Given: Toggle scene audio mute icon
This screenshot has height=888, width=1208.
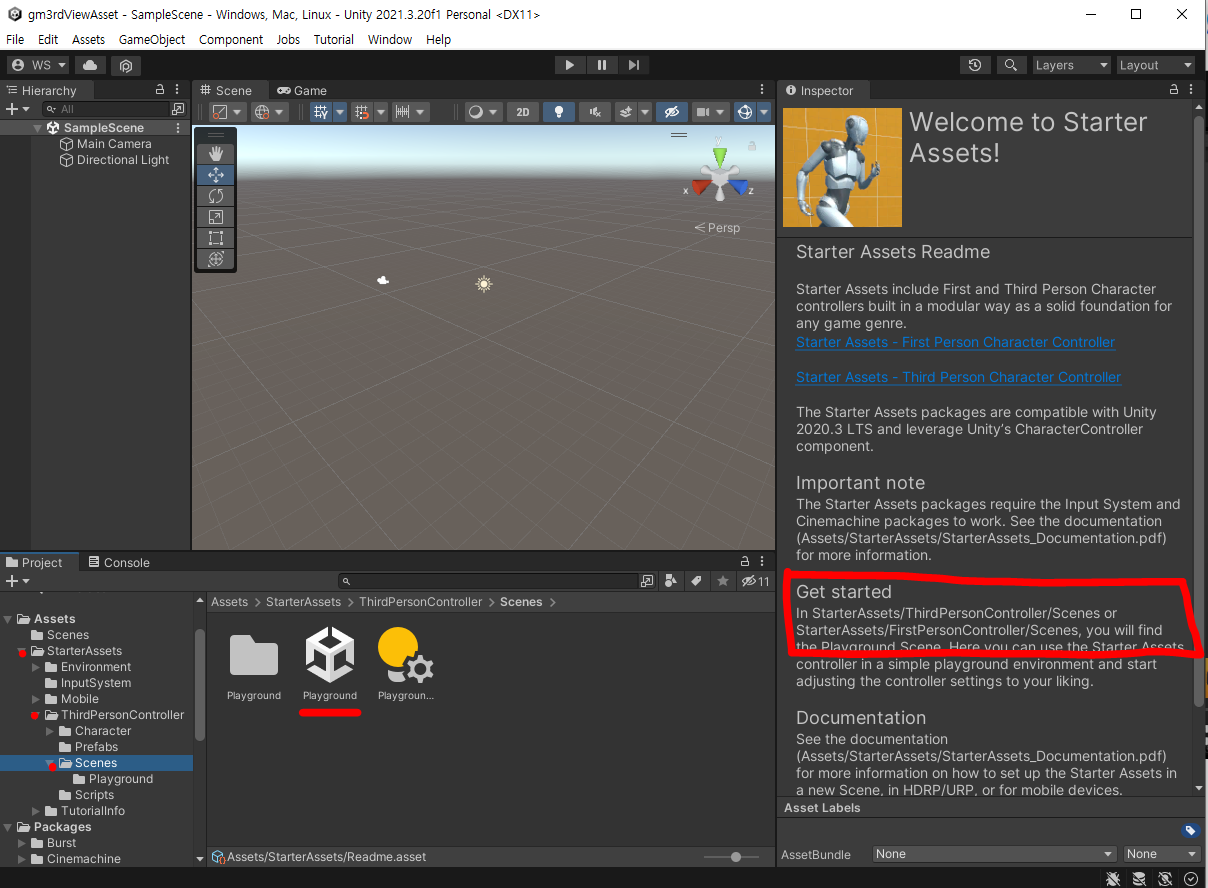Looking at the screenshot, I should click(x=595, y=112).
